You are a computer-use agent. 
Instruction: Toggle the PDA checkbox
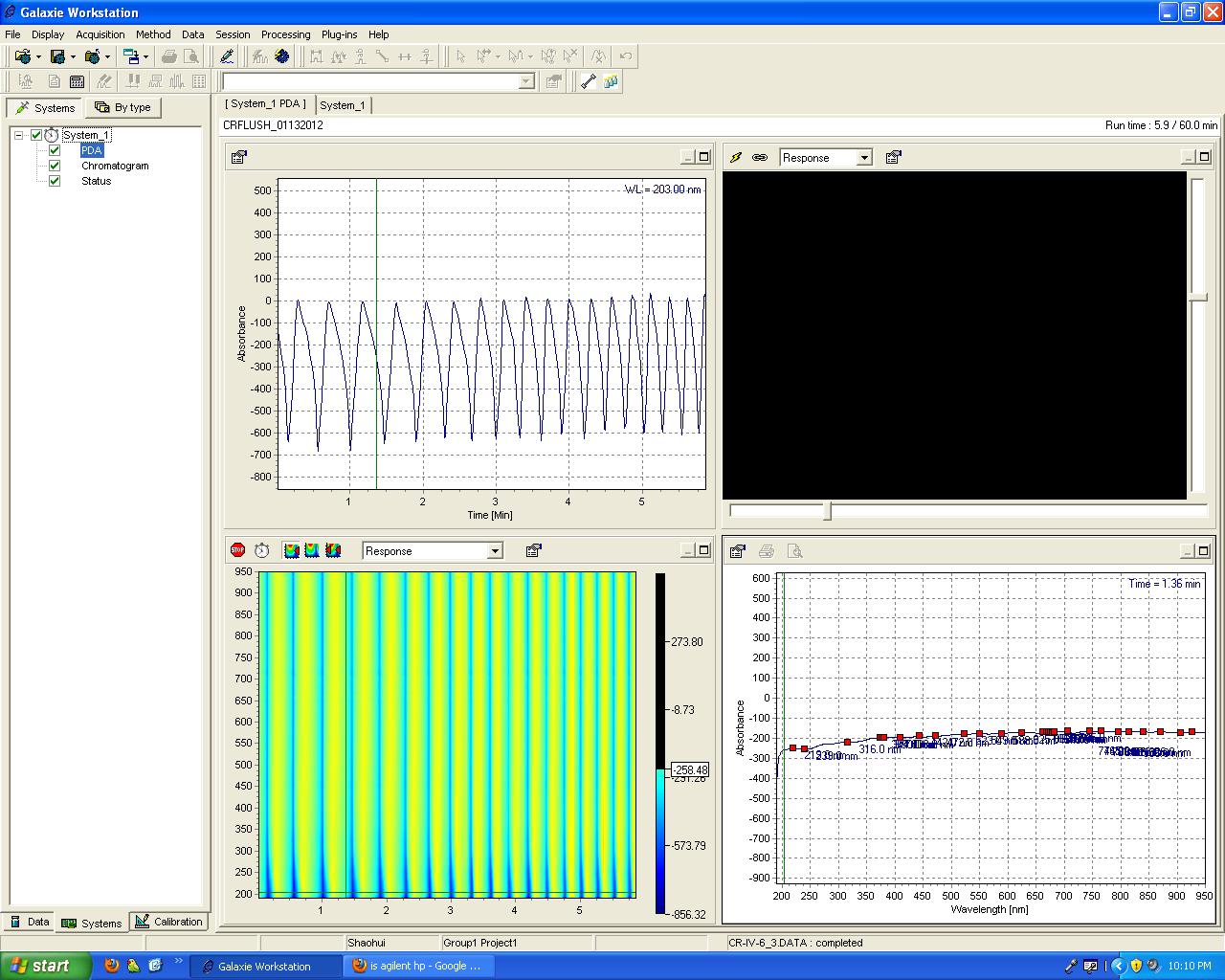55,150
